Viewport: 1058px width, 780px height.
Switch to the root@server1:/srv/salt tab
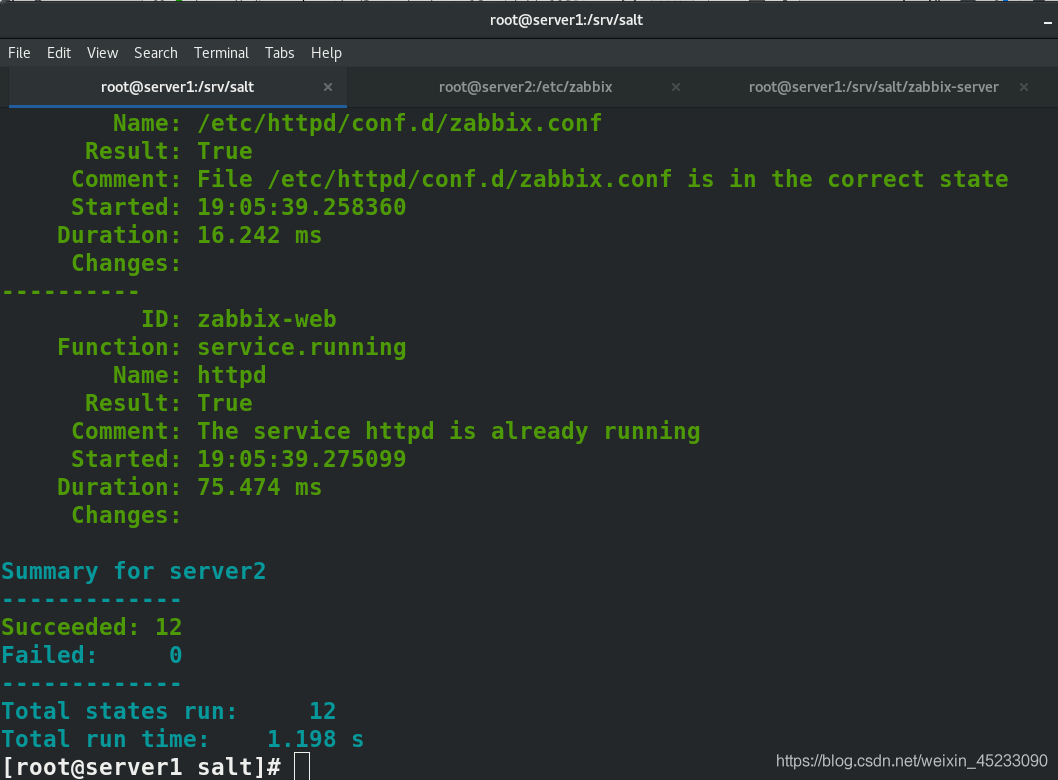[177, 87]
